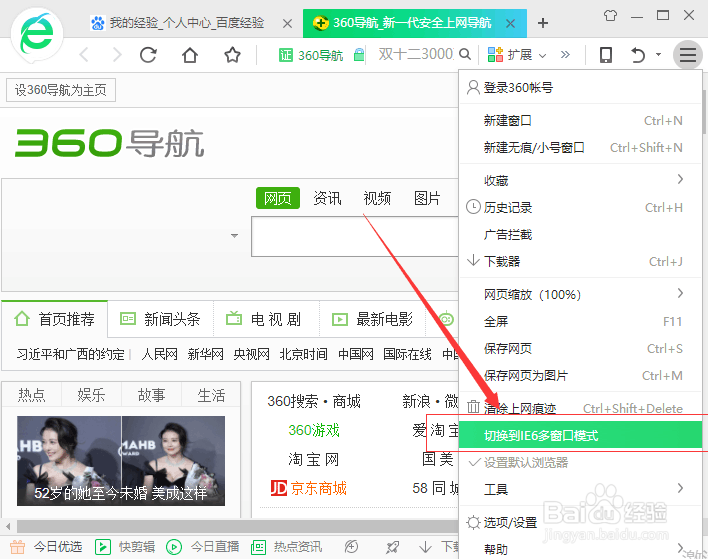Image resolution: width=708 pixels, height=559 pixels.
Task: Open a new tab with plus icon
Action: click(x=543, y=23)
